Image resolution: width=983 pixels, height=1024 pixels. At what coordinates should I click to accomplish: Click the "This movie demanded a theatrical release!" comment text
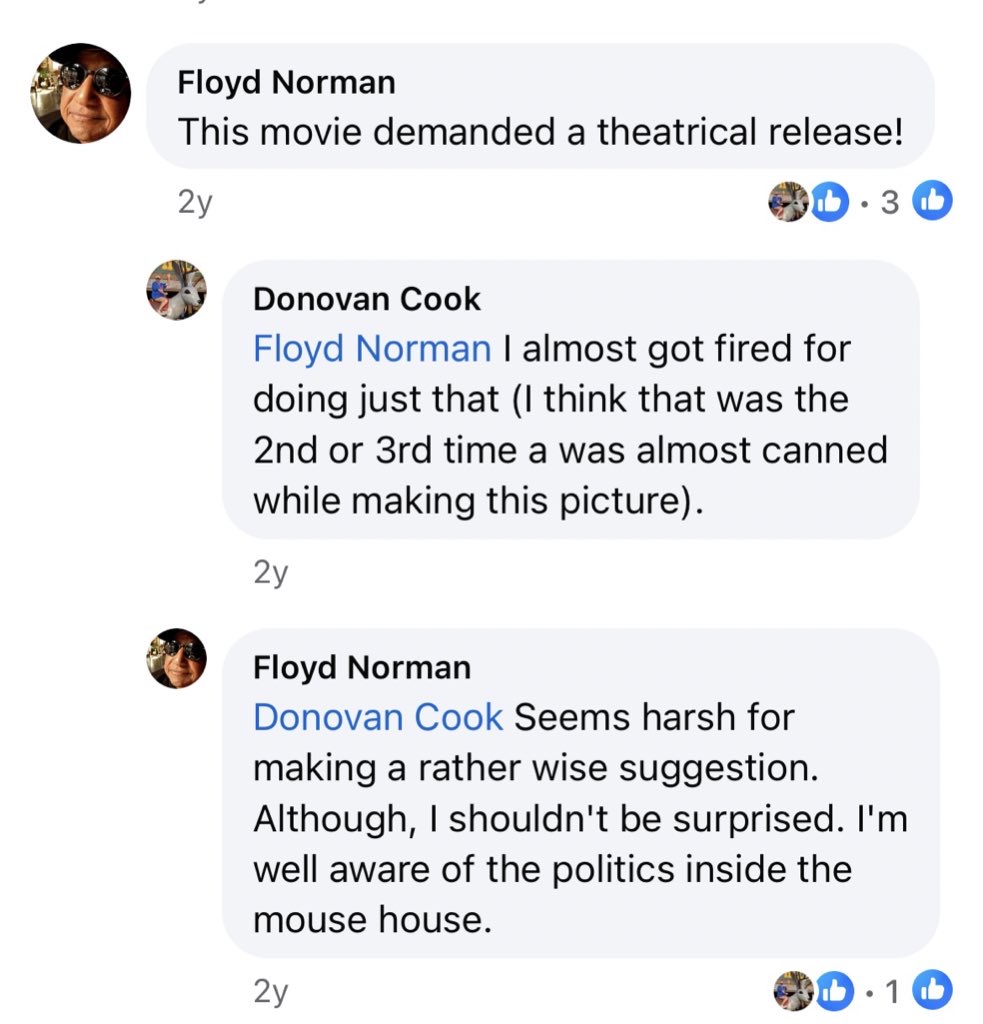click(x=540, y=131)
